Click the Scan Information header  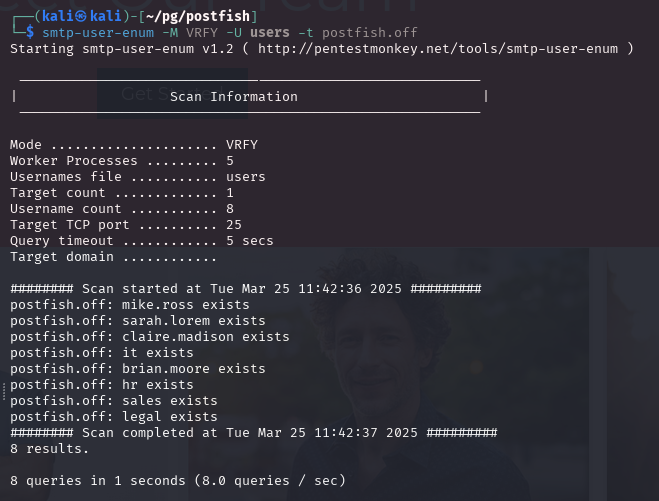(234, 97)
